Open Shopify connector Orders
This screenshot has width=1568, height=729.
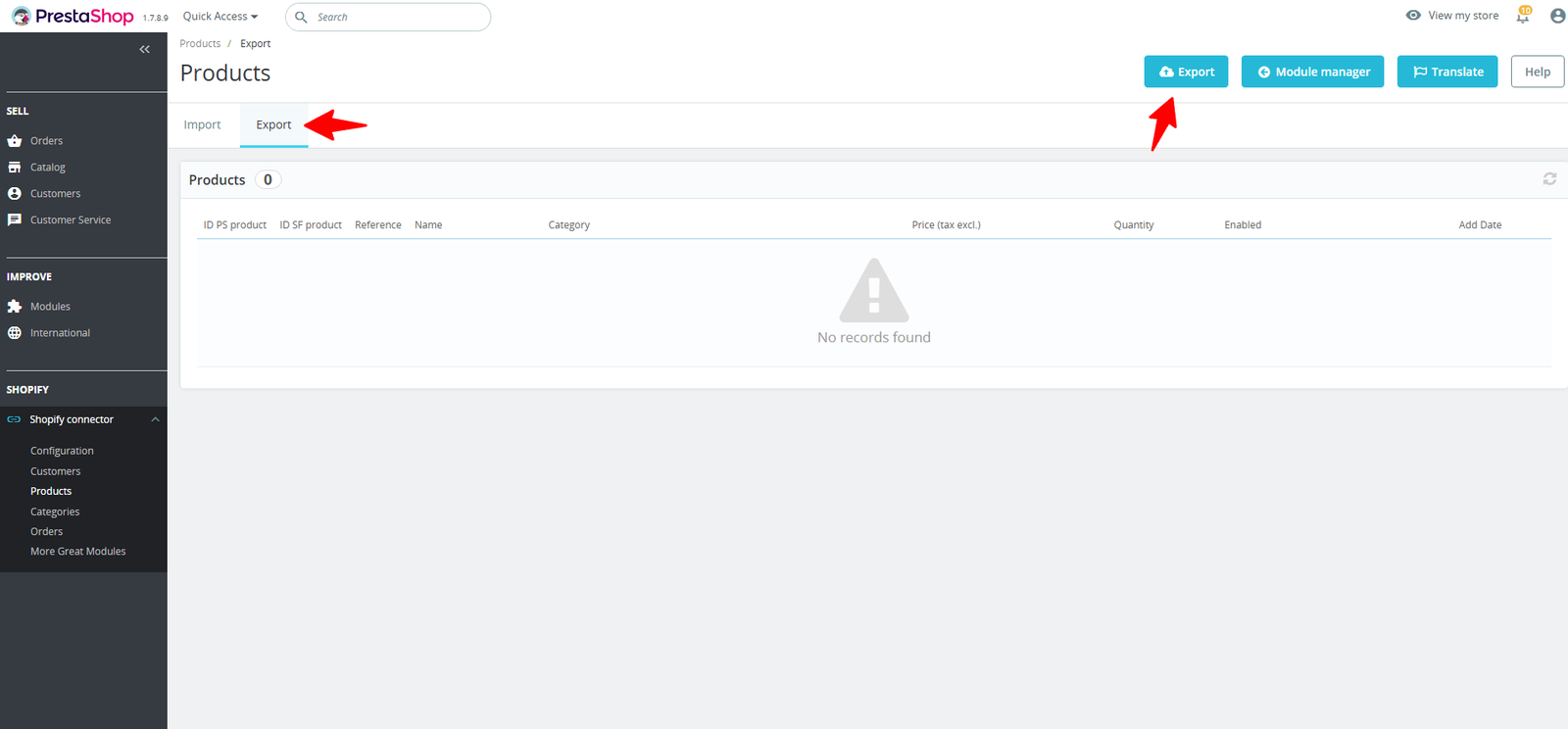pyautogui.click(x=46, y=531)
